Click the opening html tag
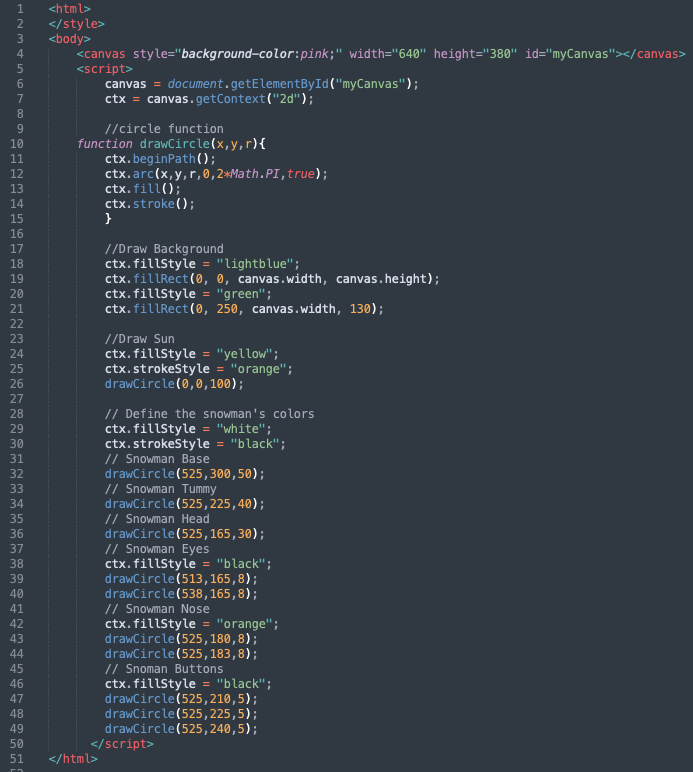 point(69,9)
